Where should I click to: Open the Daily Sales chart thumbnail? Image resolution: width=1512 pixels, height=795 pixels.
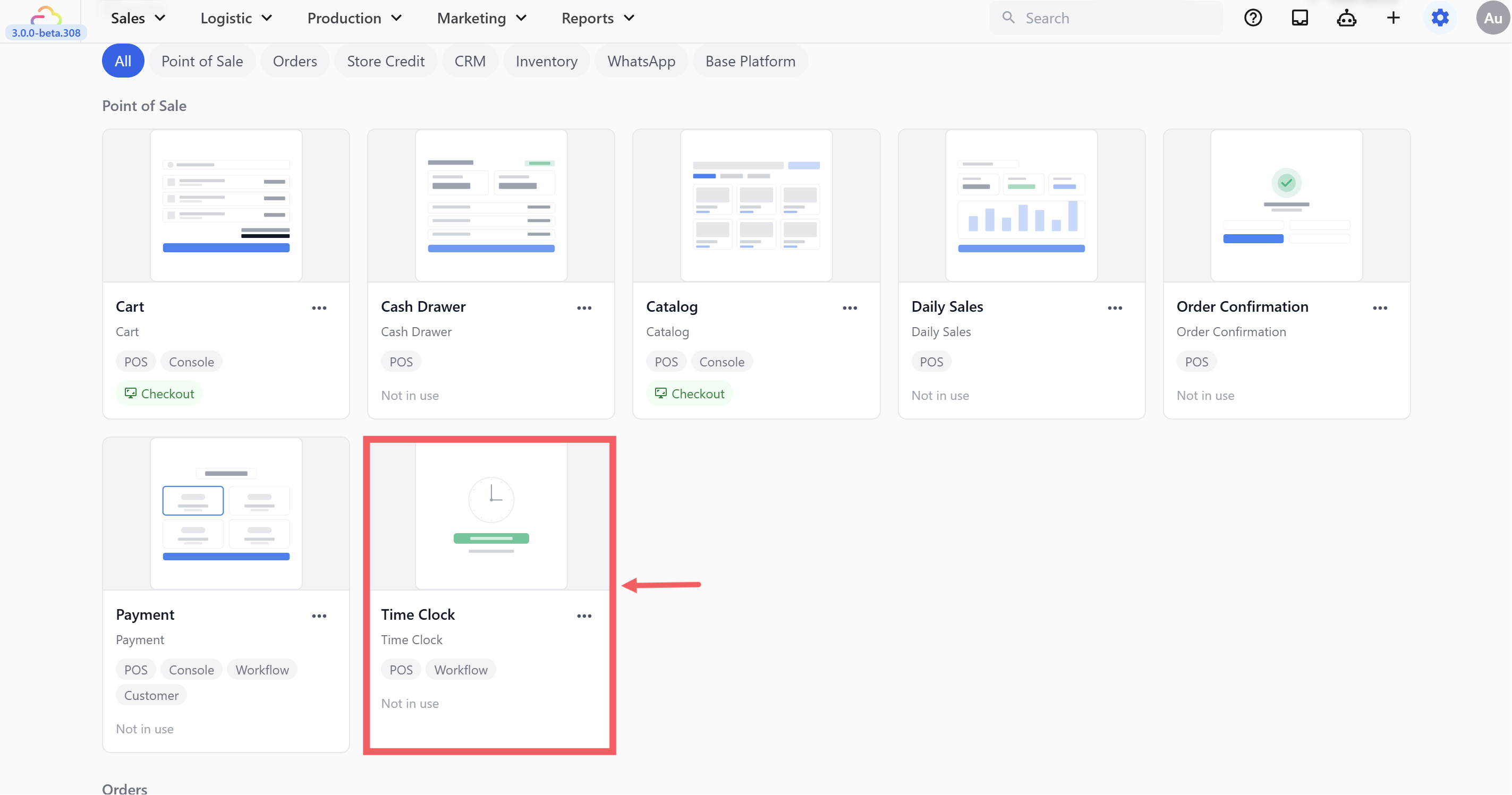[1021, 206]
